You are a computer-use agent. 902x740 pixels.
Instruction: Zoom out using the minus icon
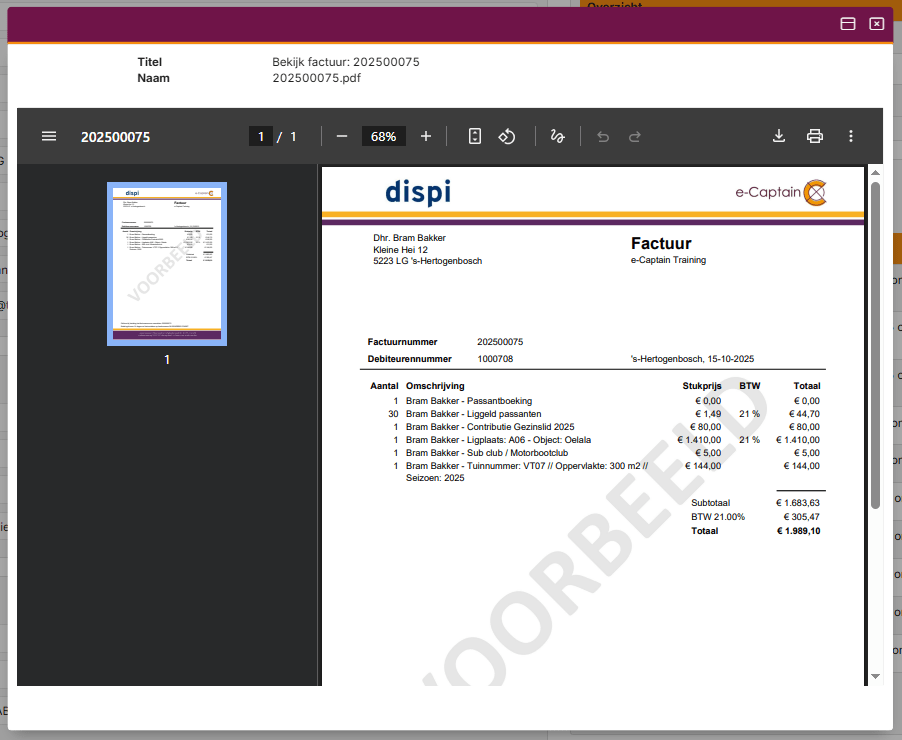[x=342, y=136]
